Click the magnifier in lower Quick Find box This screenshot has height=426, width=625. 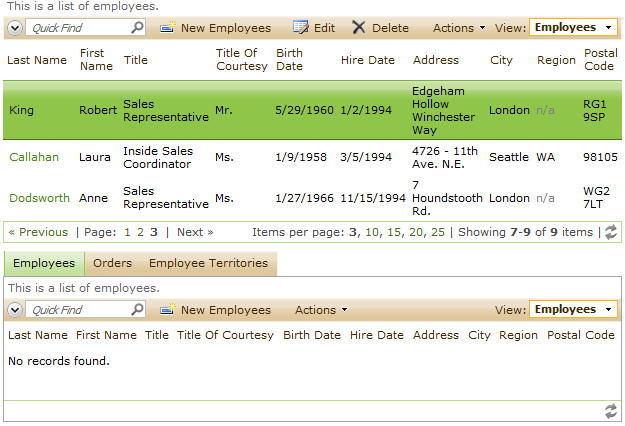pos(137,309)
